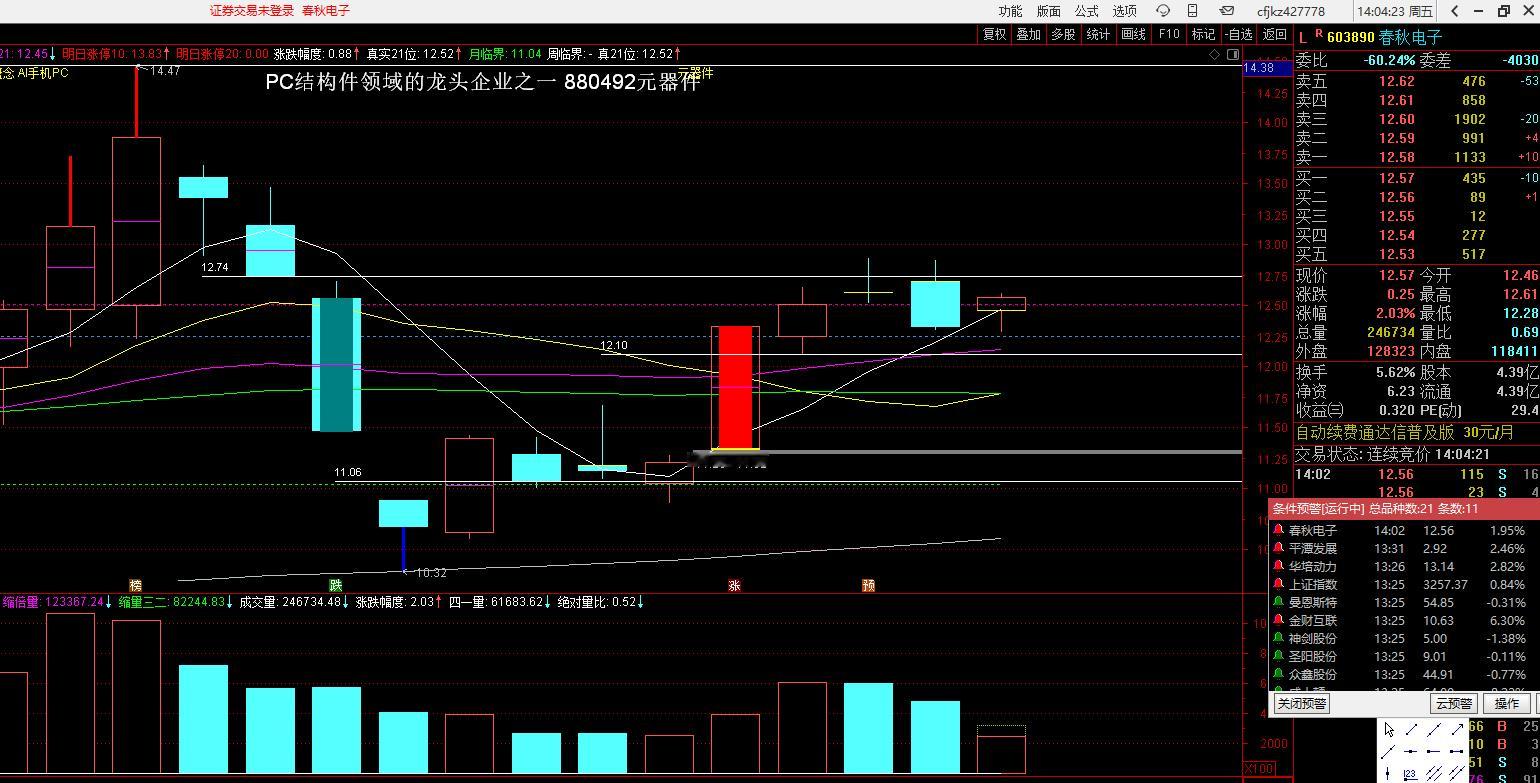1540x783 pixels.
Task: Select the arrow ray drawing tool
Action: [1458, 729]
